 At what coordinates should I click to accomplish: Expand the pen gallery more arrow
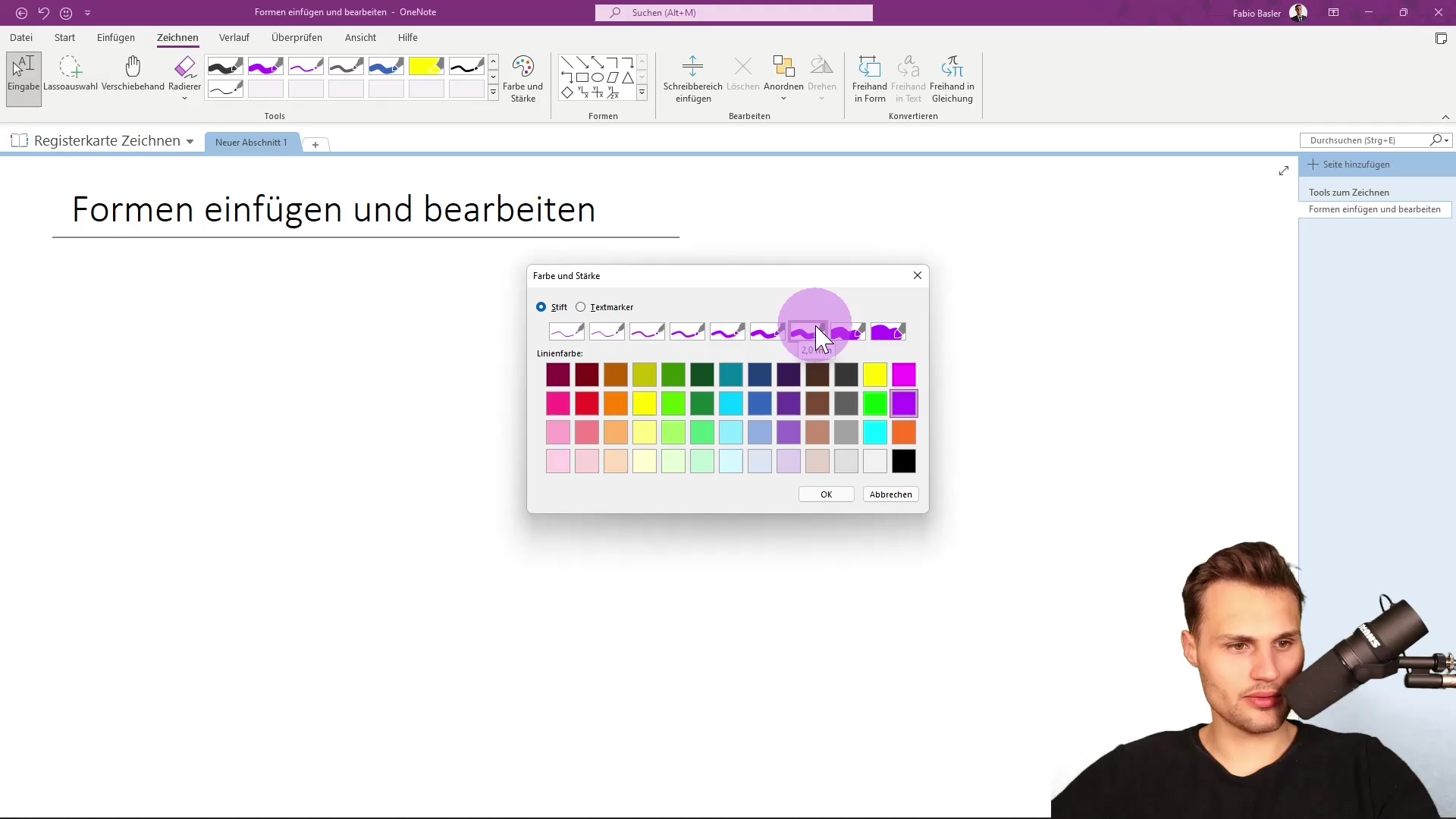coord(493,93)
